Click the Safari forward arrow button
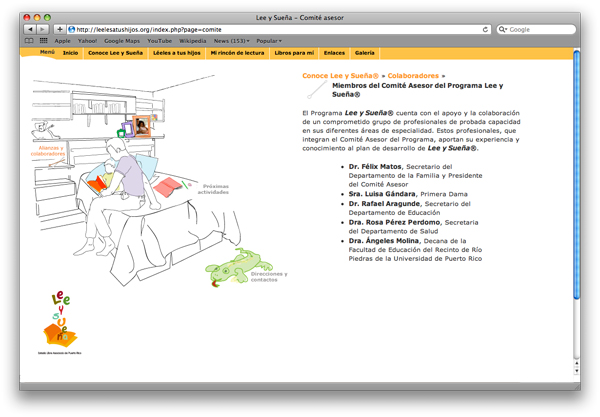This screenshot has width=600, height=417. coord(42,30)
